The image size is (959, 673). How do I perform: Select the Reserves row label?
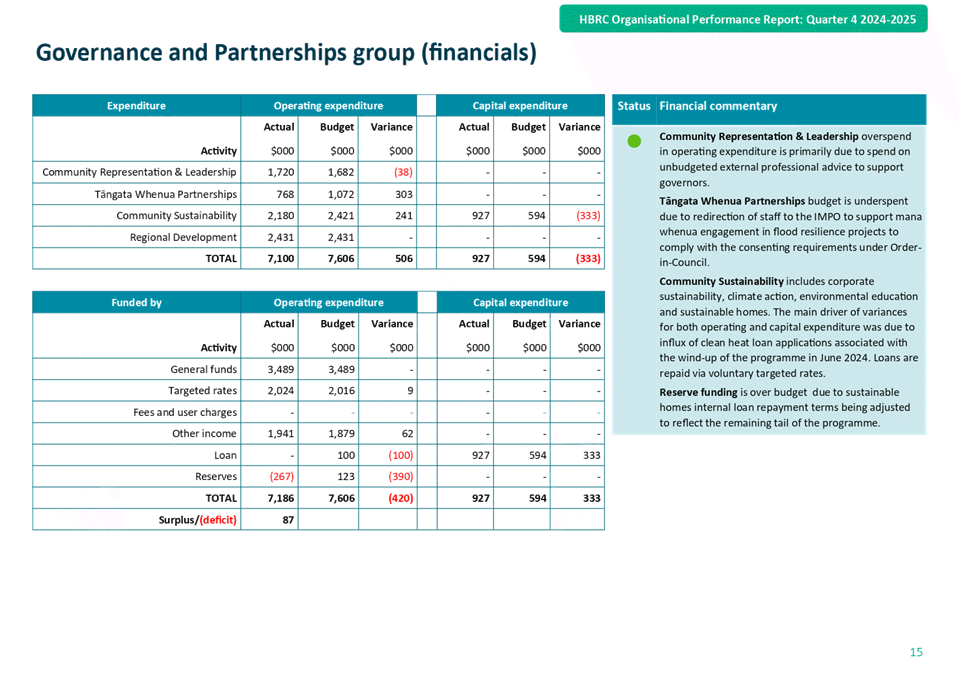(x=215, y=476)
